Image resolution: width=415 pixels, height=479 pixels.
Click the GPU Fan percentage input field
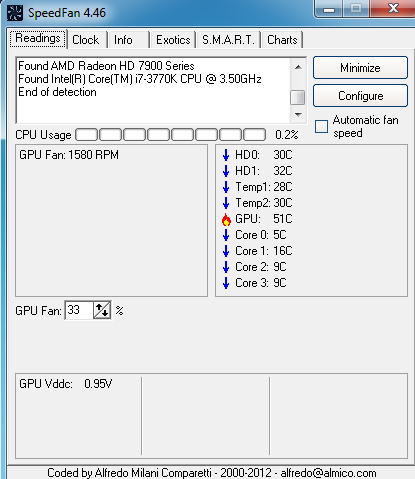pos(79,311)
